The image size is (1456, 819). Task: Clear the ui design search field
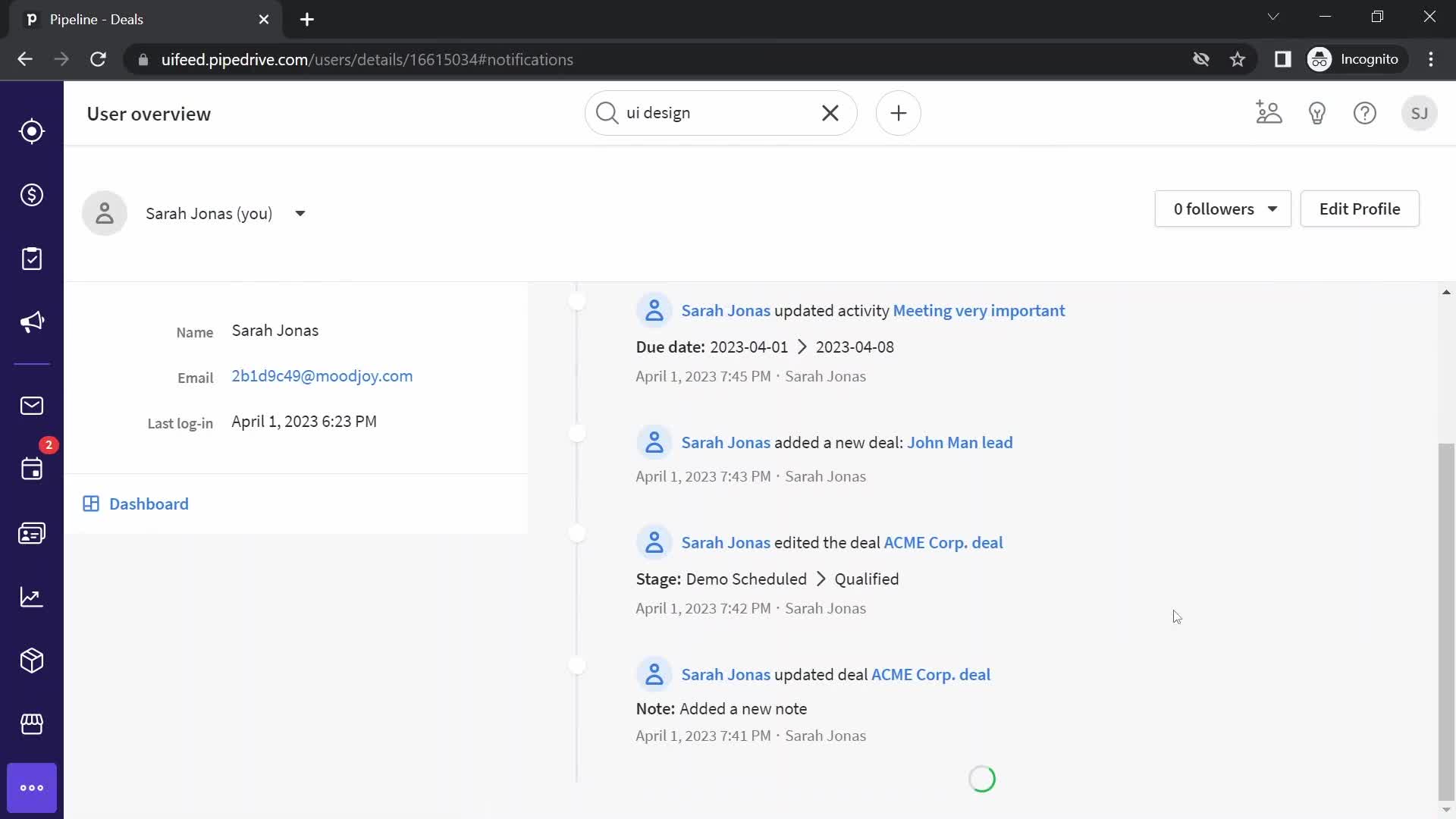click(x=830, y=113)
